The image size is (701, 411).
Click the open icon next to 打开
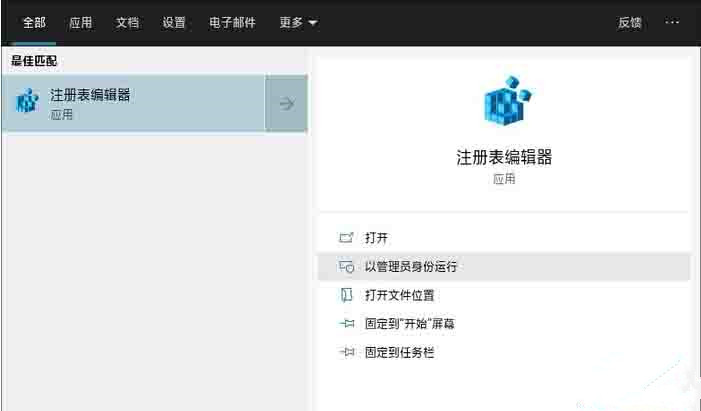click(346, 237)
